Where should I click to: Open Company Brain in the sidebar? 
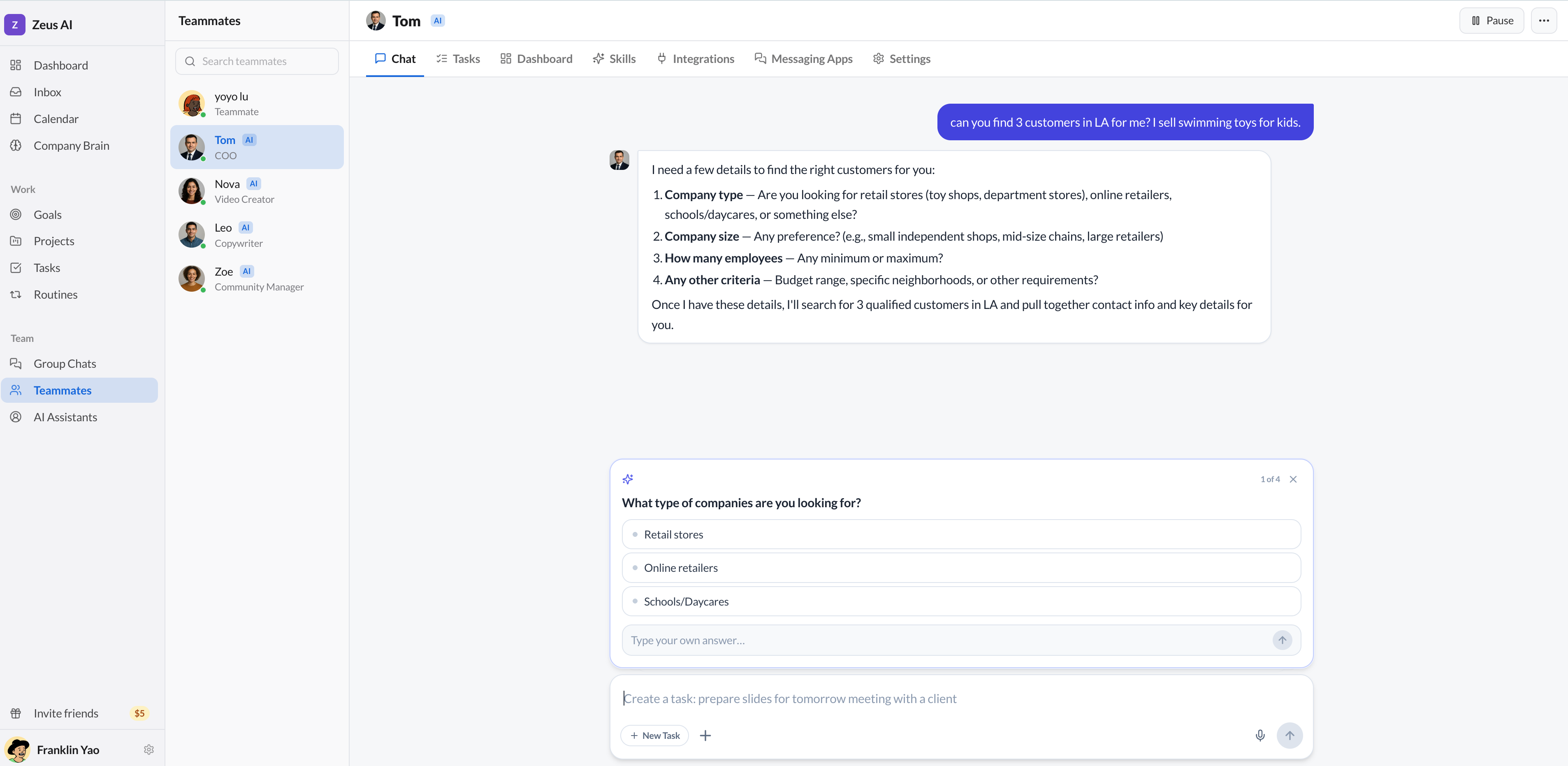tap(79, 146)
